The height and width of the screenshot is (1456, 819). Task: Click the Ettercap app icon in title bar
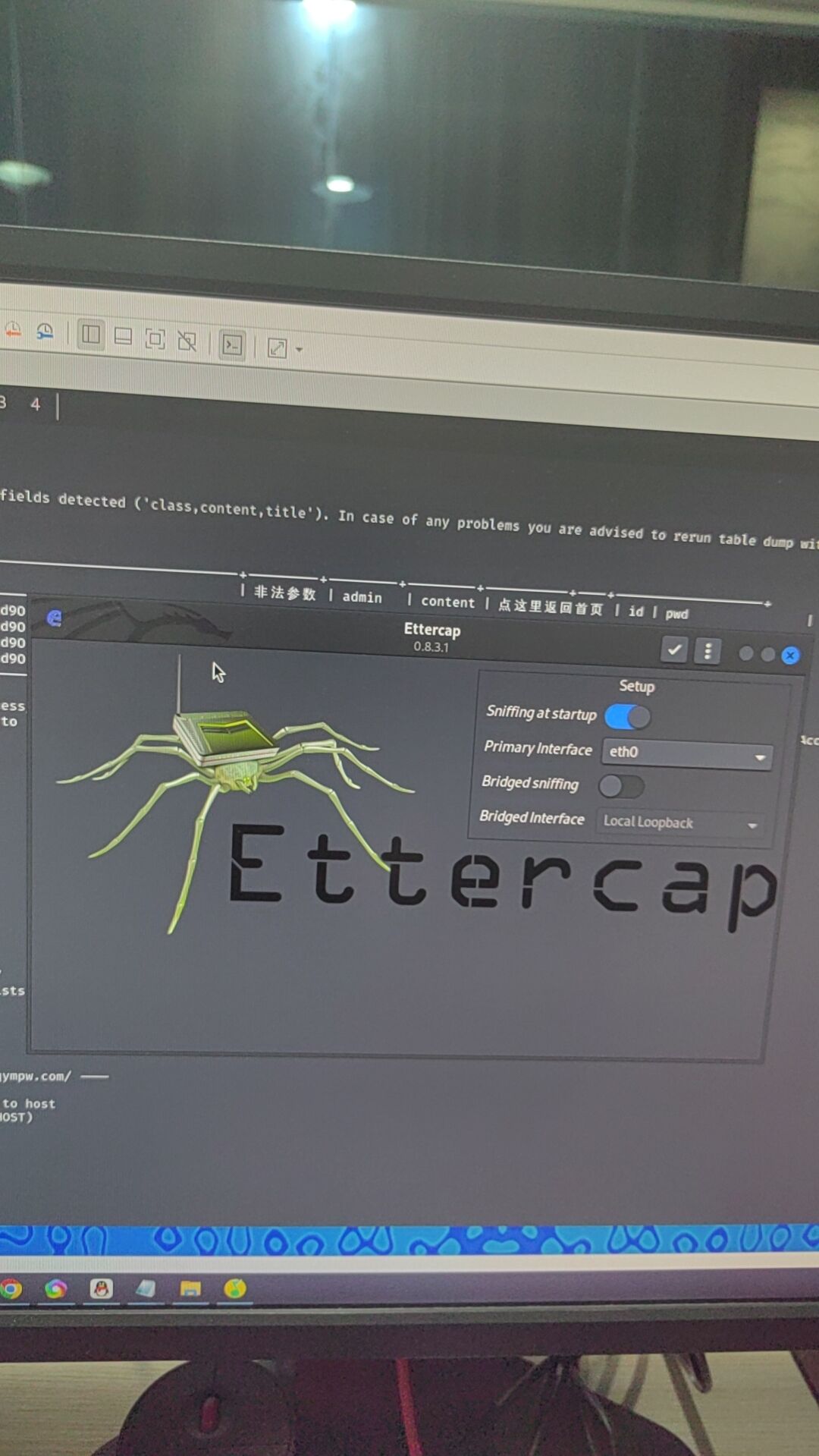point(55,618)
